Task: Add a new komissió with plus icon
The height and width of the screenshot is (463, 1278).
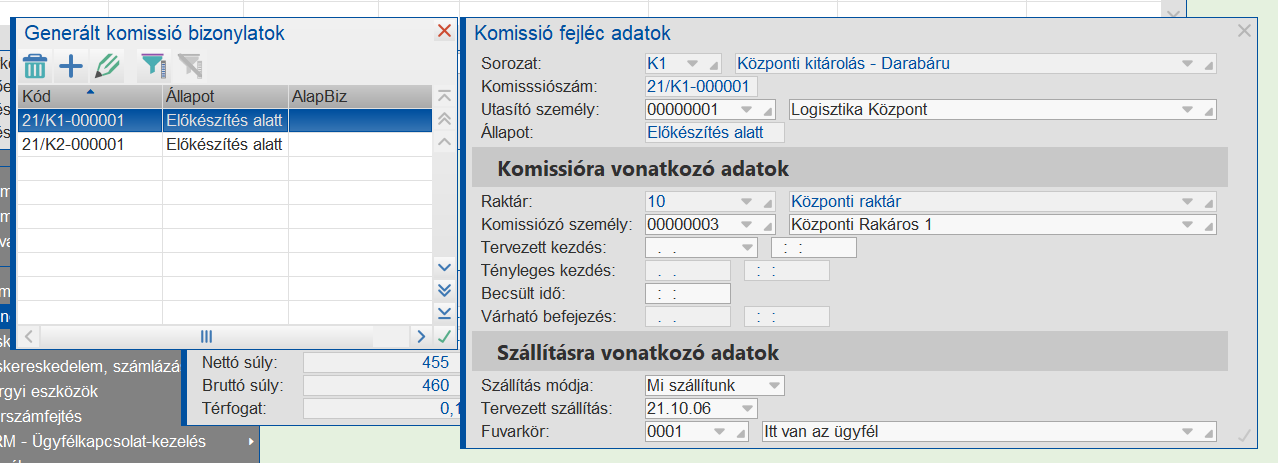Action: click(x=71, y=67)
